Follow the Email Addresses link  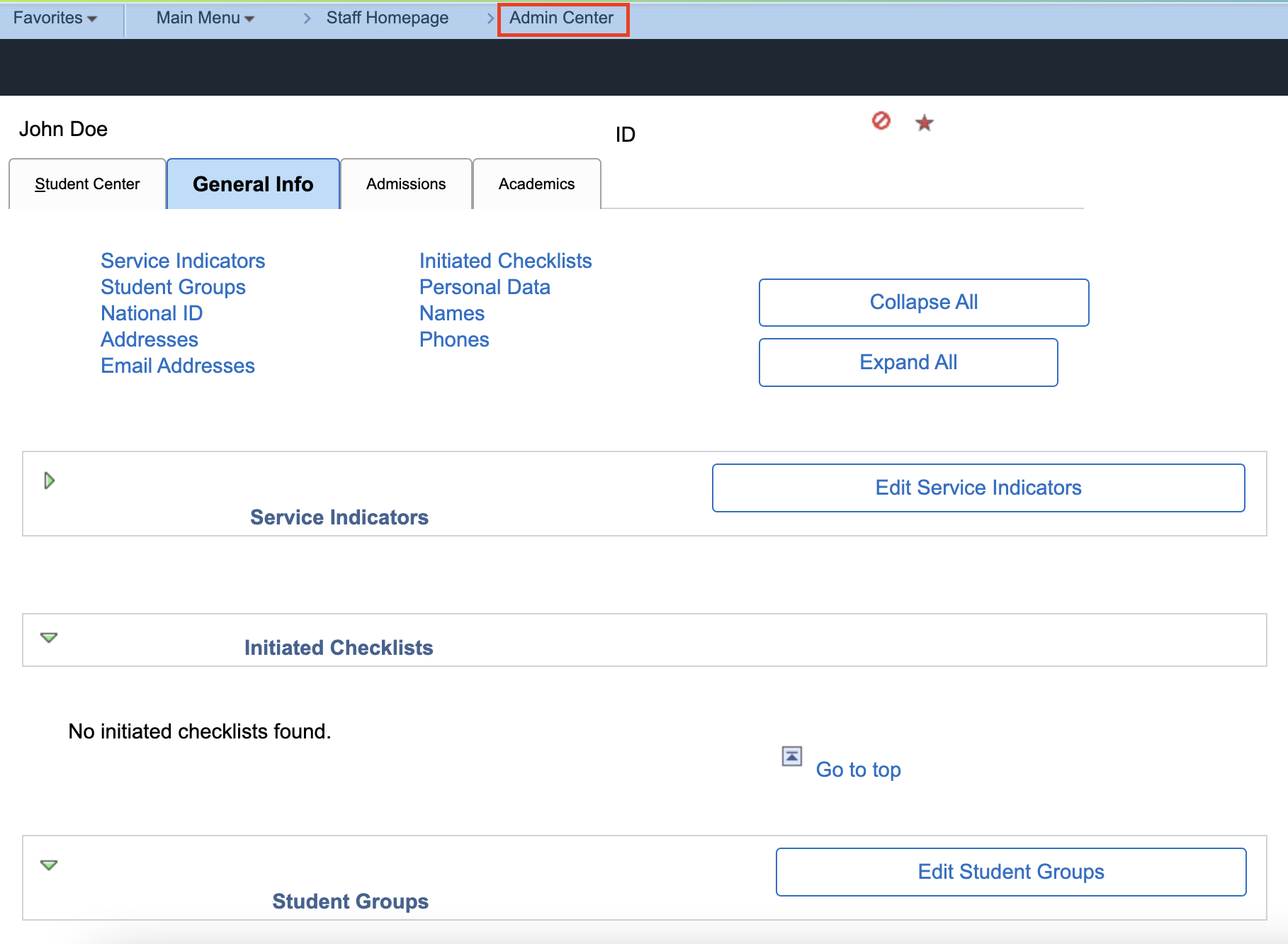point(178,366)
